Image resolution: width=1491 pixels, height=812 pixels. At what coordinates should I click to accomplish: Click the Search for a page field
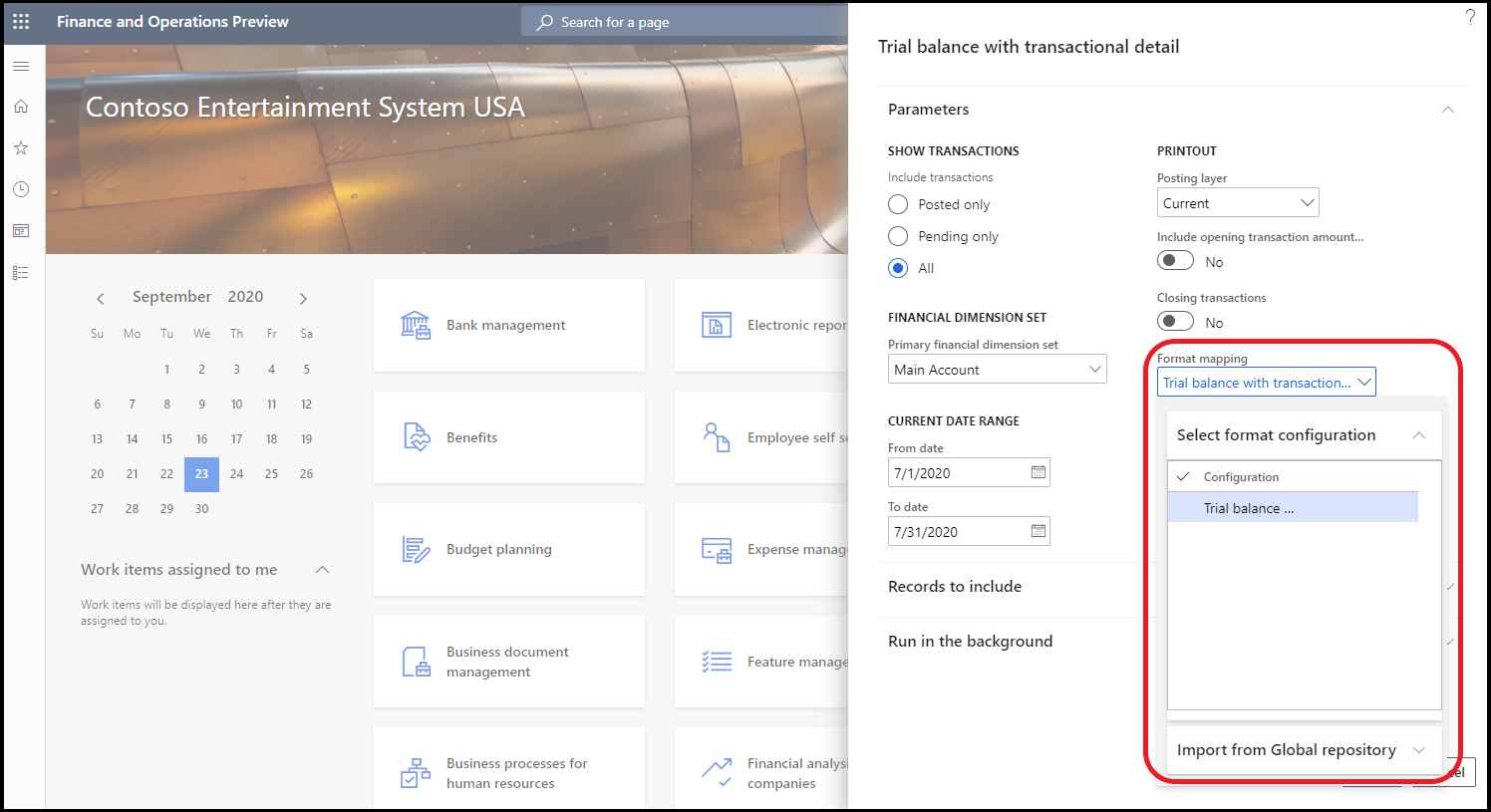pyautogui.click(x=684, y=22)
